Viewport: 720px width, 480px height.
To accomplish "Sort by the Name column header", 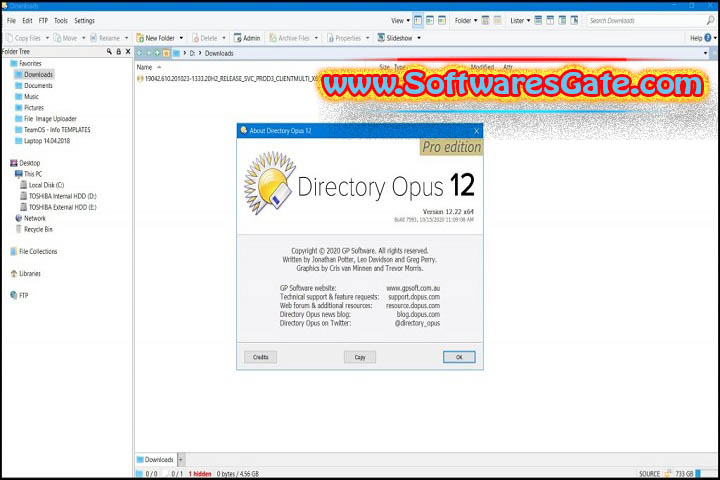I will pyautogui.click(x=144, y=67).
